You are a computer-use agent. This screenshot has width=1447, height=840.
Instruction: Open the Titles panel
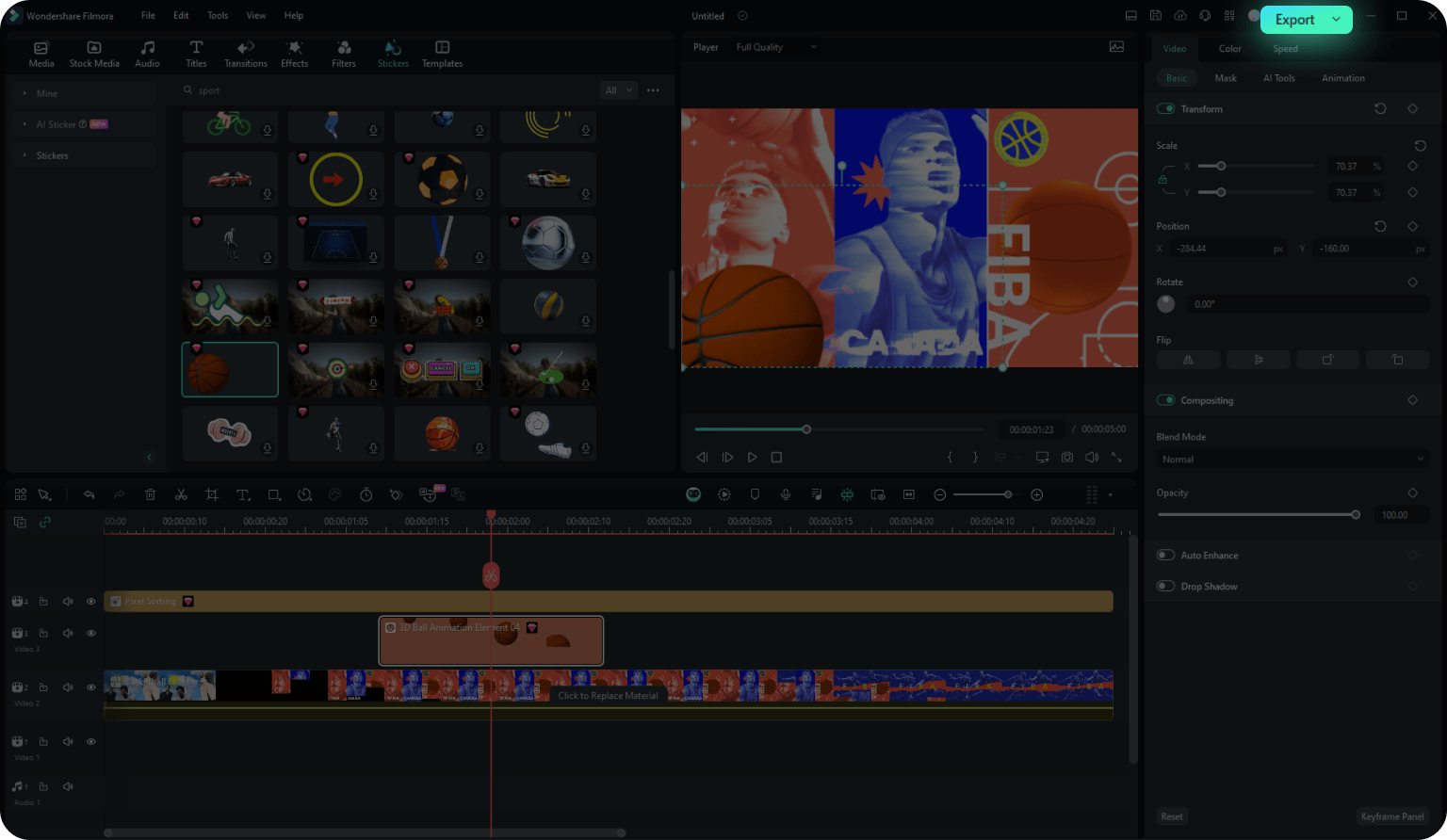[x=196, y=55]
